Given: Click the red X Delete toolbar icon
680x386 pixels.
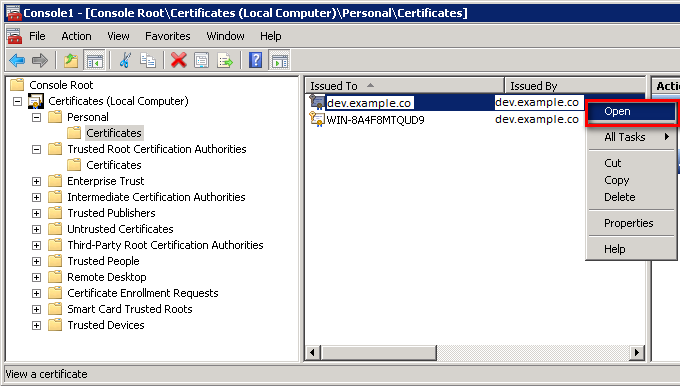Looking at the screenshot, I should (x=178, y=60).
